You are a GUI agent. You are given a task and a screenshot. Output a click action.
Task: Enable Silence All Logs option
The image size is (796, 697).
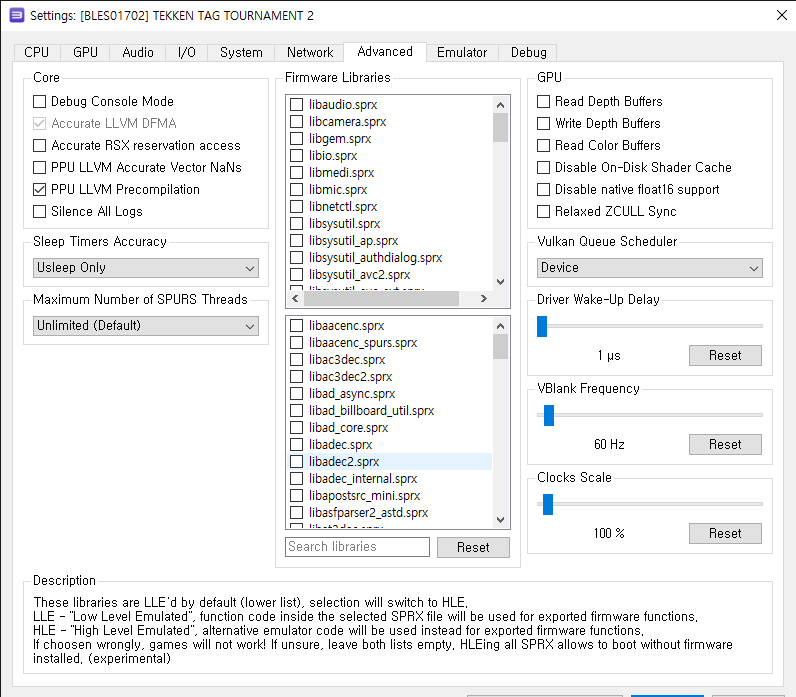coord(40,211)
